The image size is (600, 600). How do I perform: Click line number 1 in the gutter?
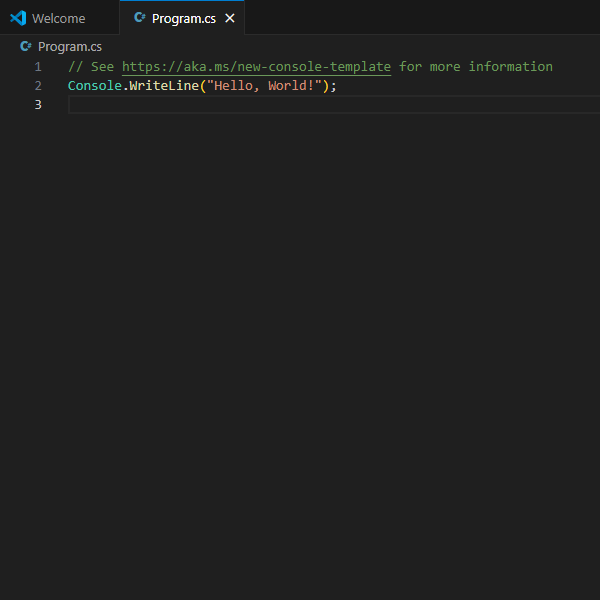[38, 66]
